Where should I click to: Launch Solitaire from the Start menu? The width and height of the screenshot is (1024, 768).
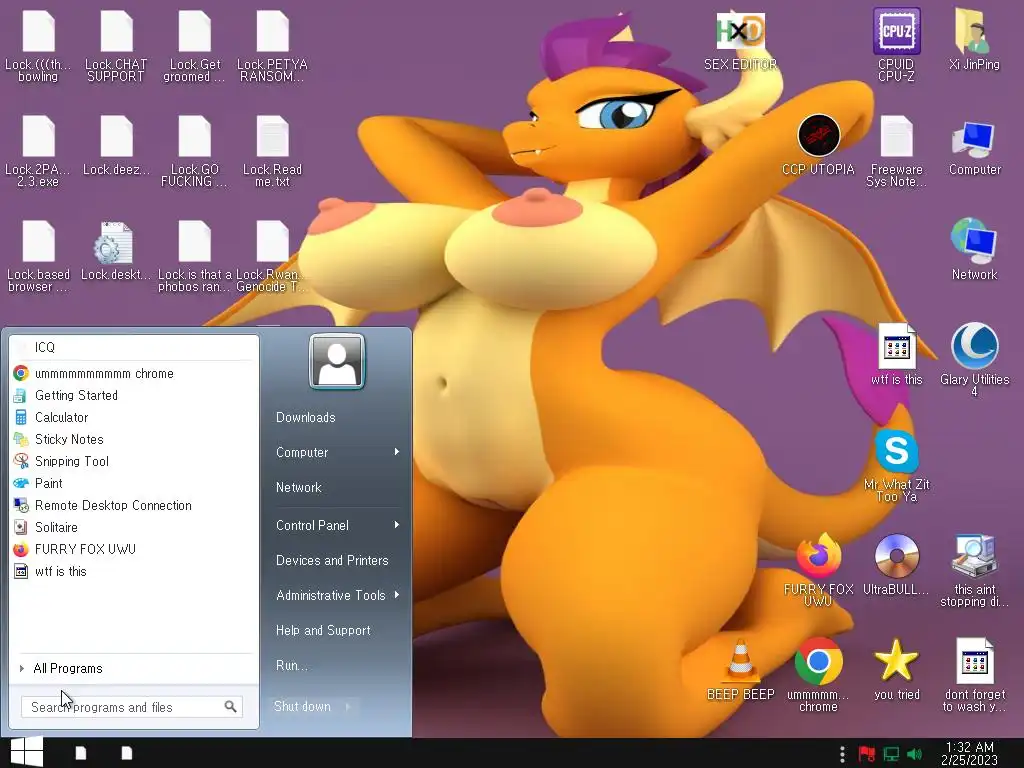click(x=133, y=527)
